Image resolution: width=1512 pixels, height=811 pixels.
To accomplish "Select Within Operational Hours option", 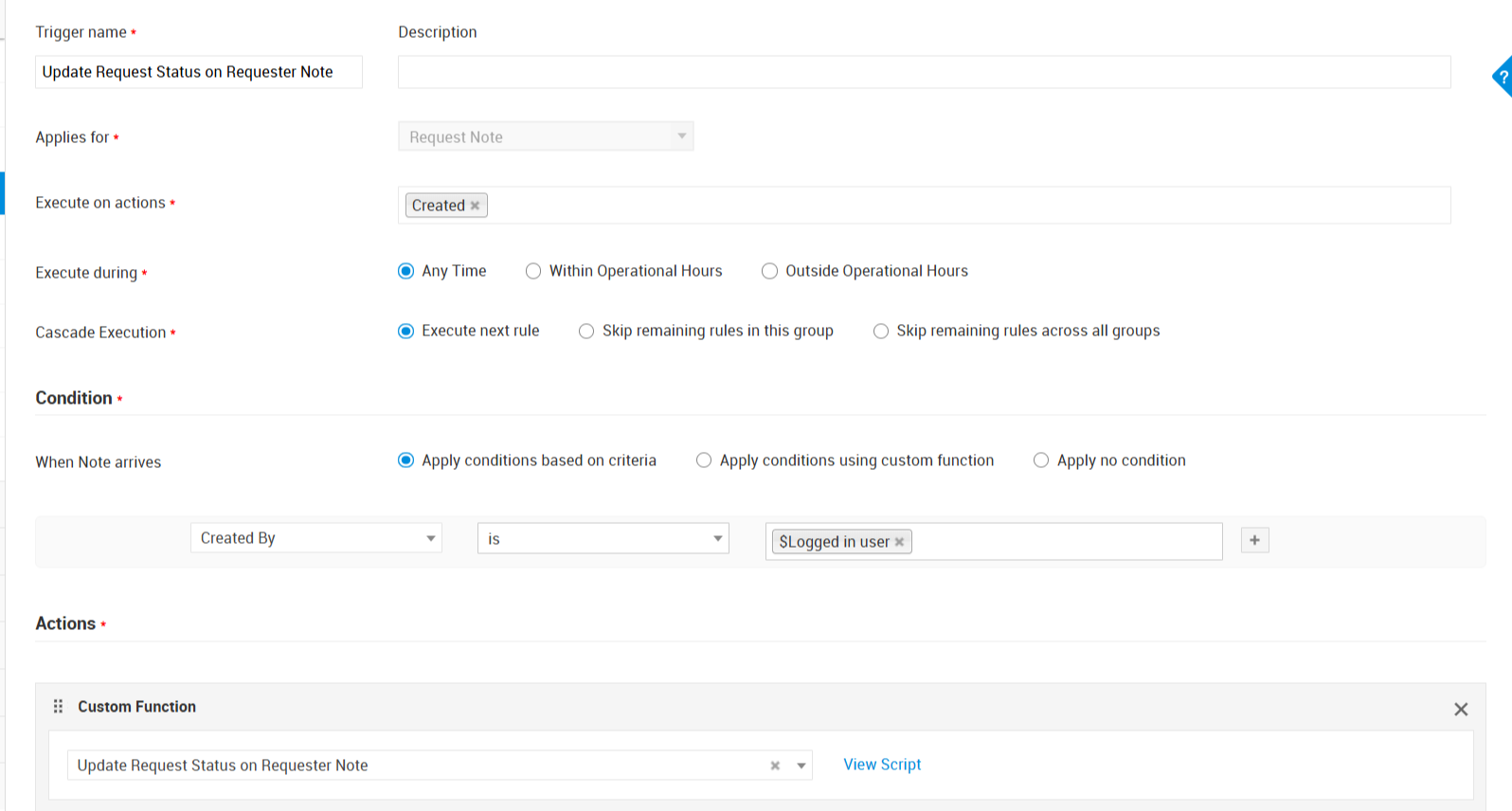I will click(x=533, y=271).
